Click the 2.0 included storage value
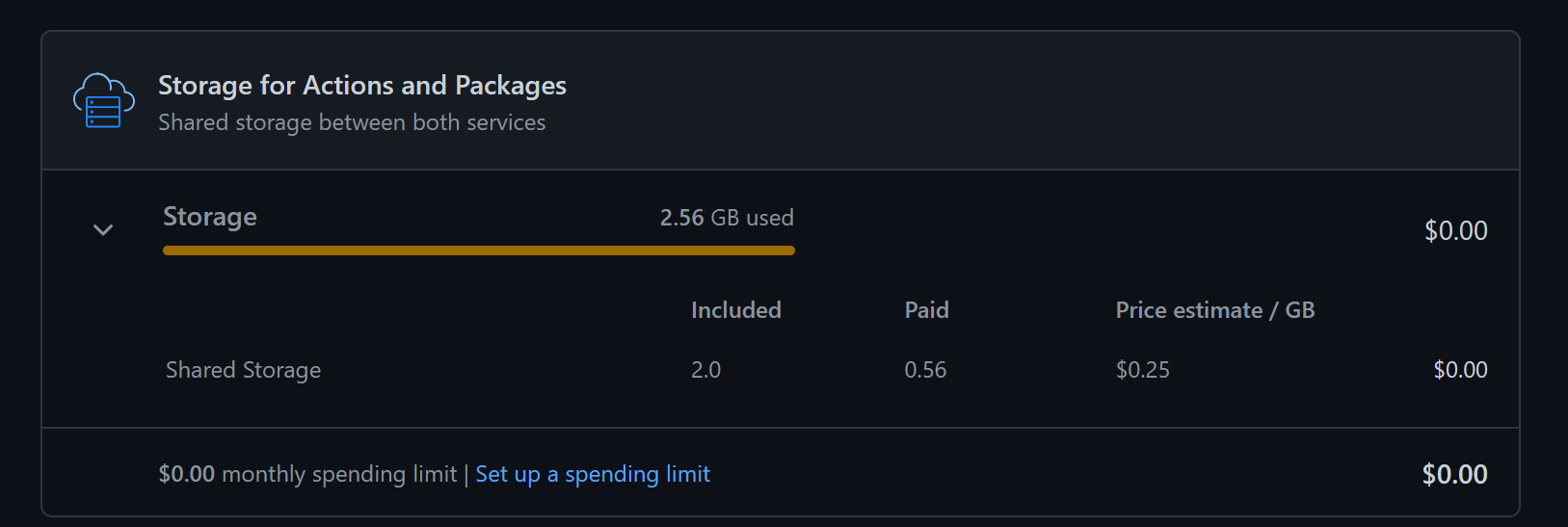The image size is (1568, 527). [x=705, y=370]
